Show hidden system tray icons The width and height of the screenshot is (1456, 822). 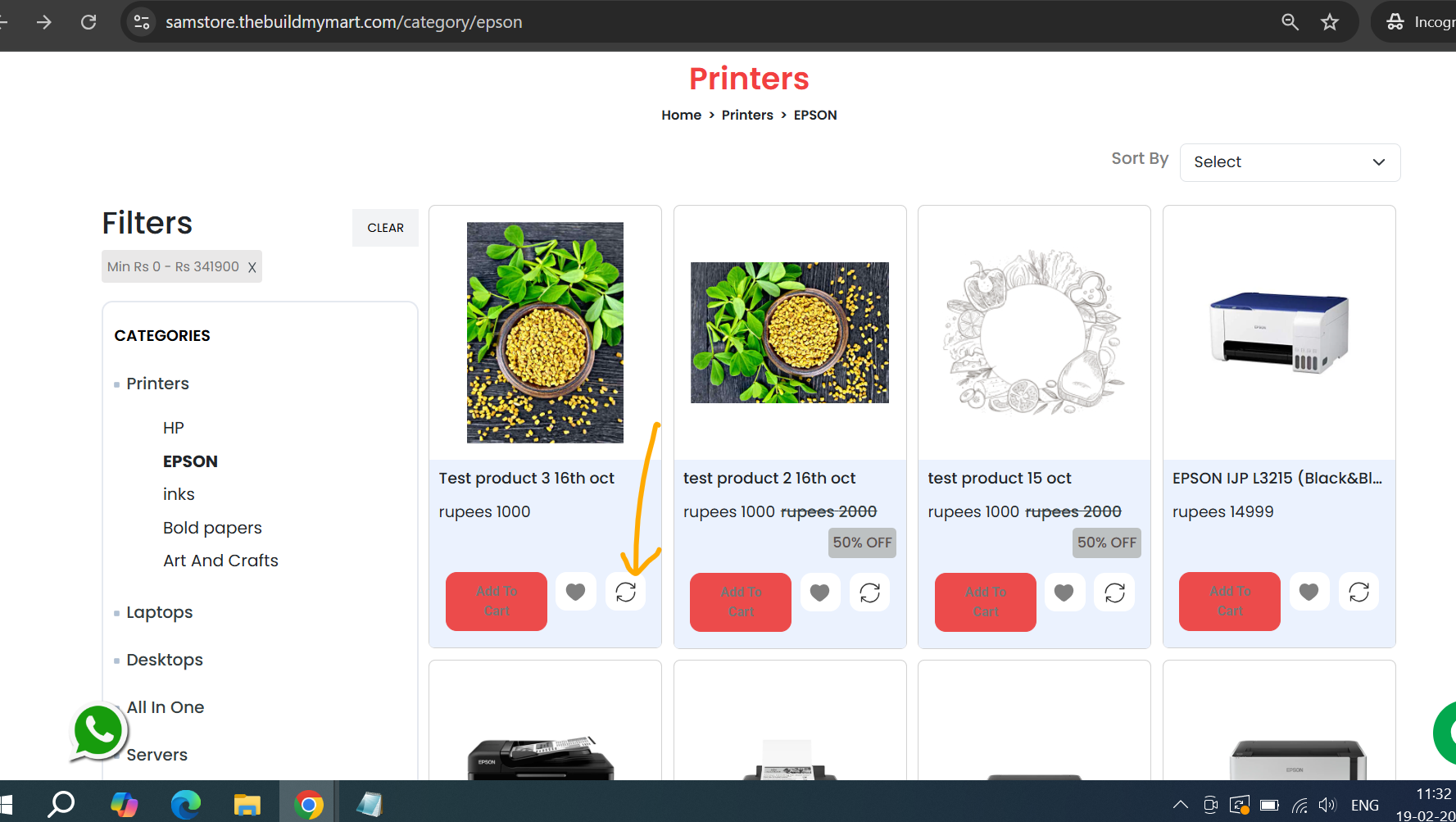coord(1181,805)
